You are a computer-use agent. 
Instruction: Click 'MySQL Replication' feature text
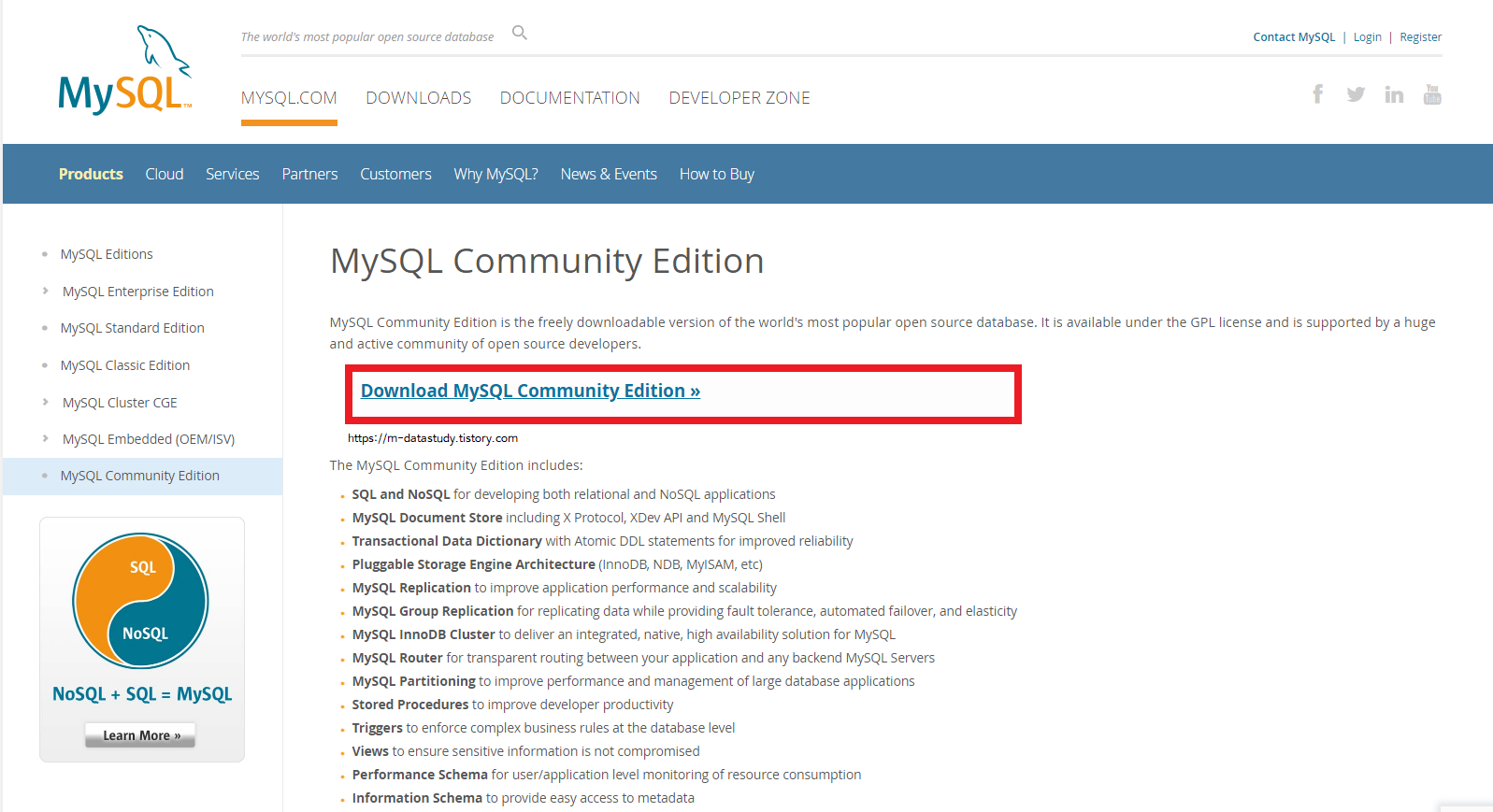click(411, 588)
